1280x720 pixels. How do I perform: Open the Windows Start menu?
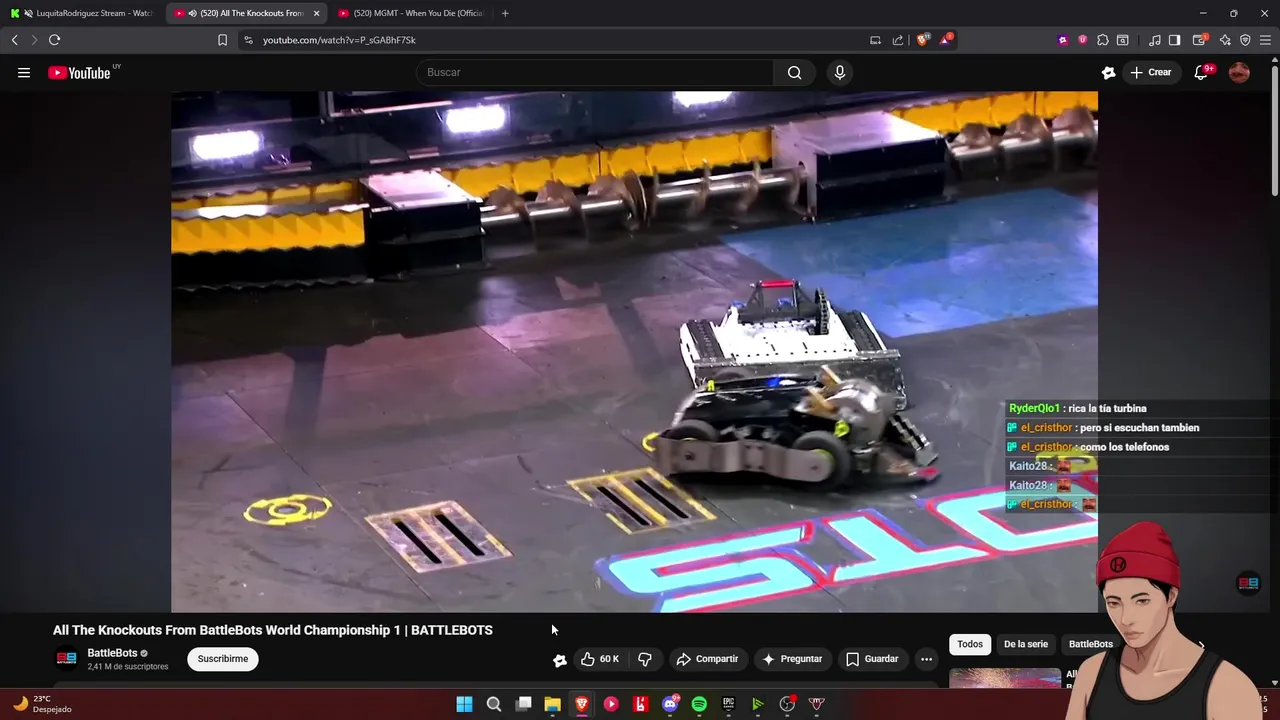[x=464, y=704]
